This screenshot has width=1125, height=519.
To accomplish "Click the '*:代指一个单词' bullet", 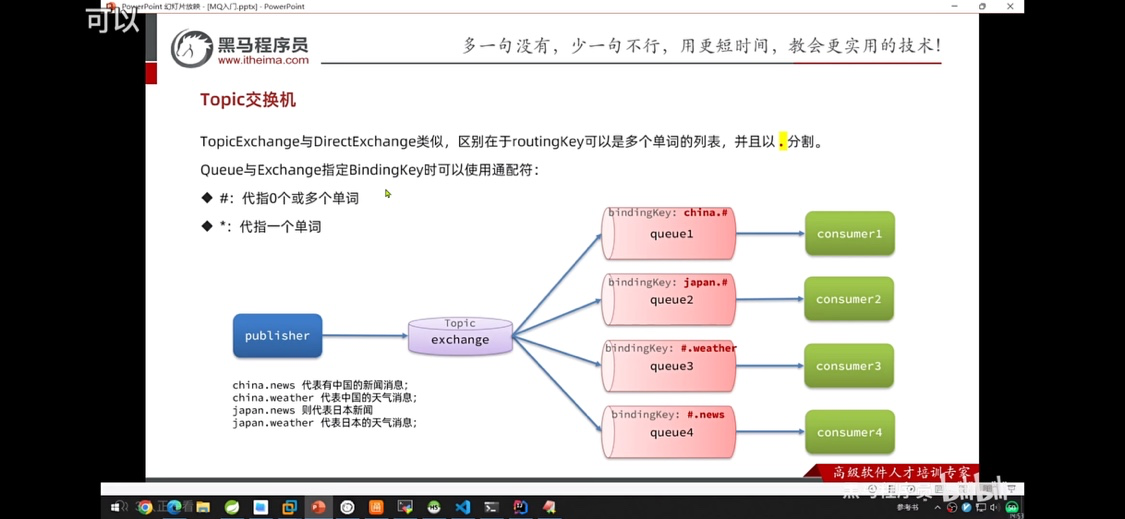I will 261,227.
